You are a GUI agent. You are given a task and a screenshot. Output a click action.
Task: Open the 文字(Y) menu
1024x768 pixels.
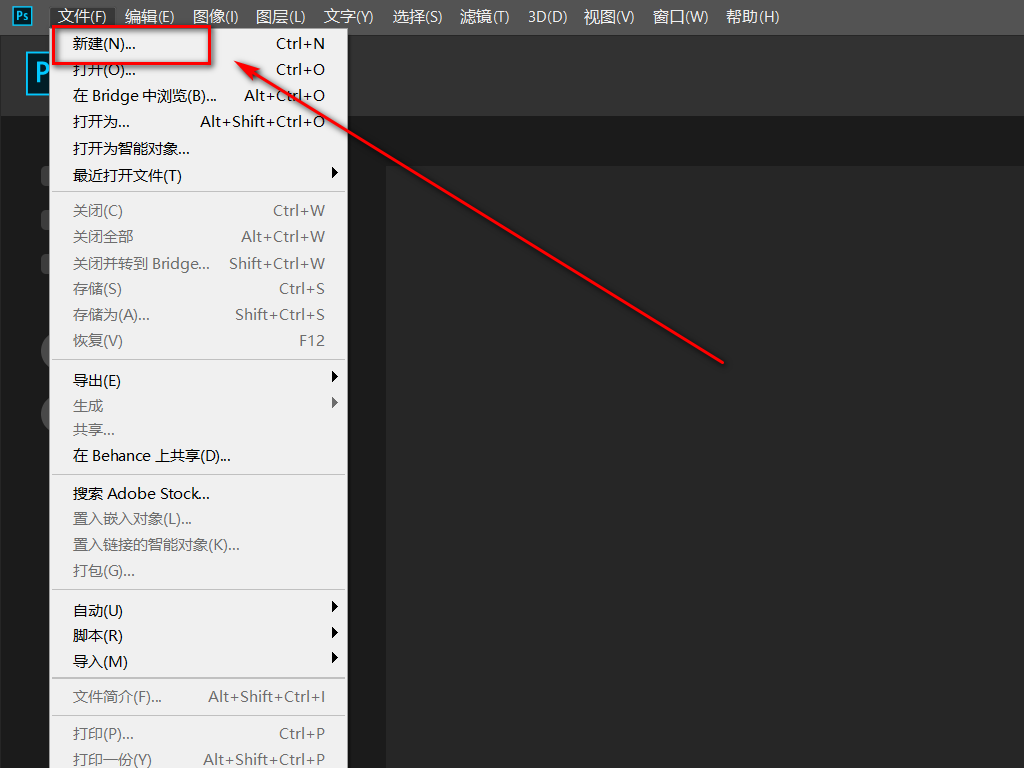click(349, 17)
